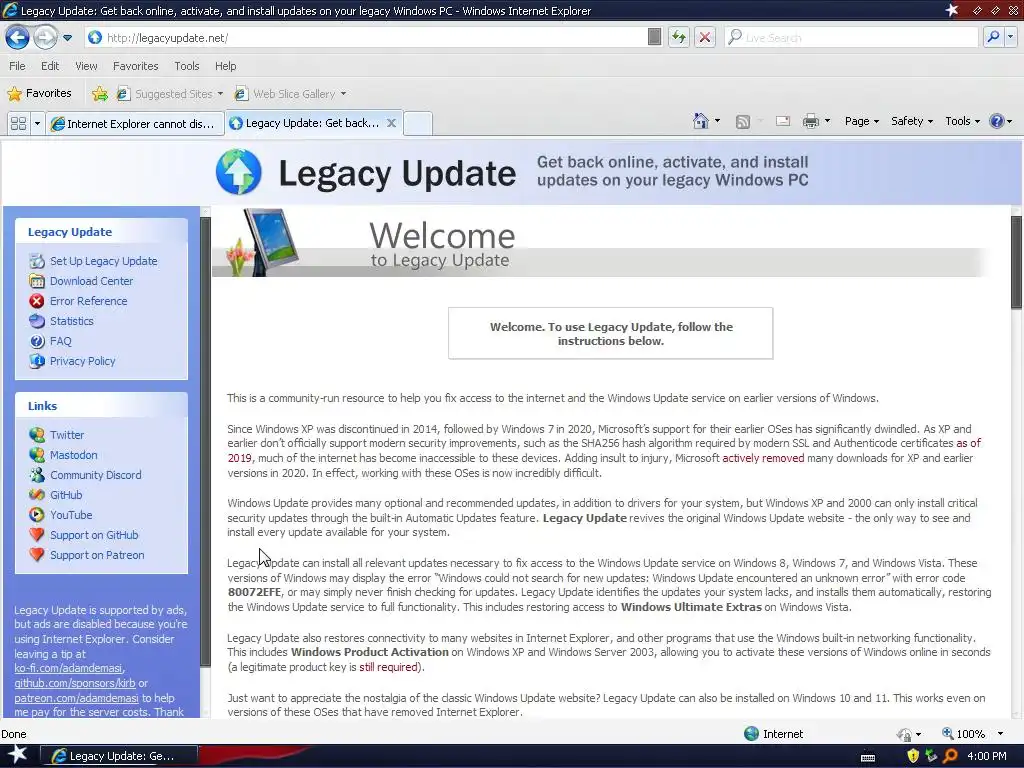
Task: Click the Community Discord icon
Action: (37, 475)
